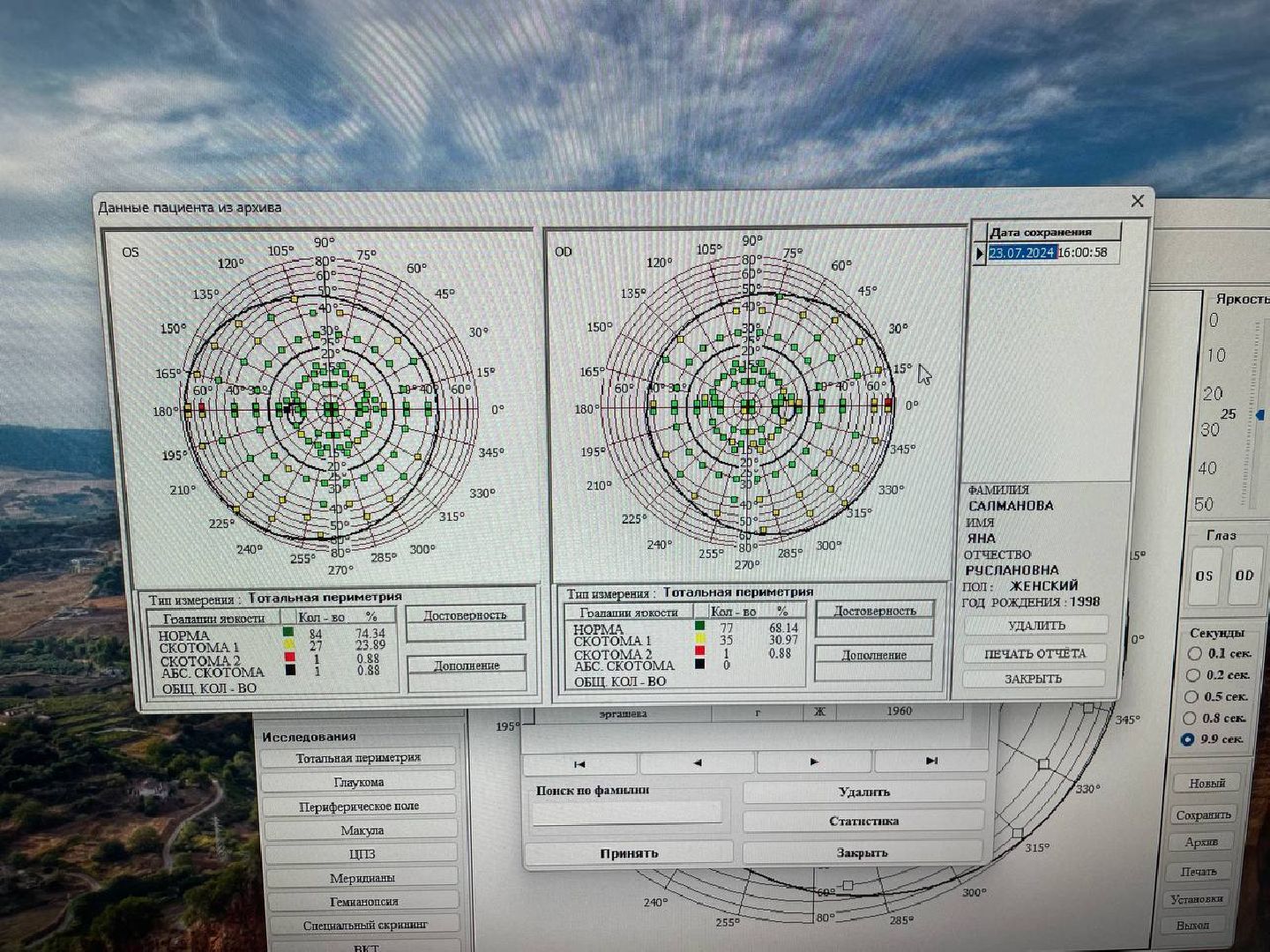The height and width of the screenshot is (952, 1270).
Task: Click the Поиск по фамилии search field
Action: (627, 812)
